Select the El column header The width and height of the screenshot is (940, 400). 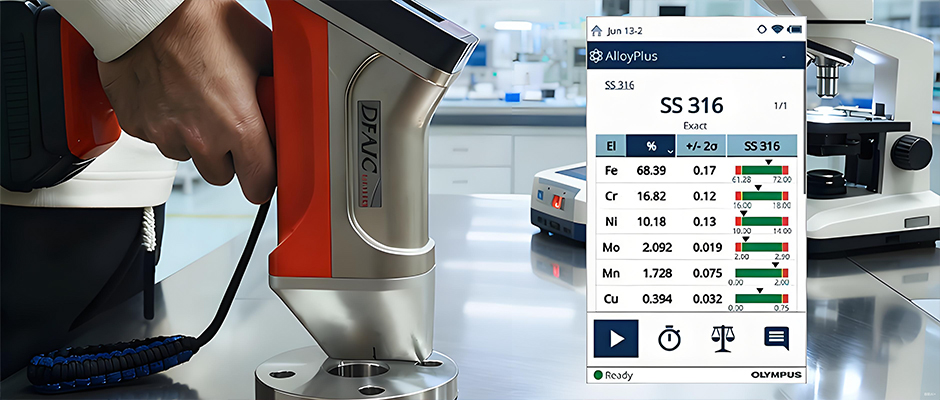[x=610, y=147]
